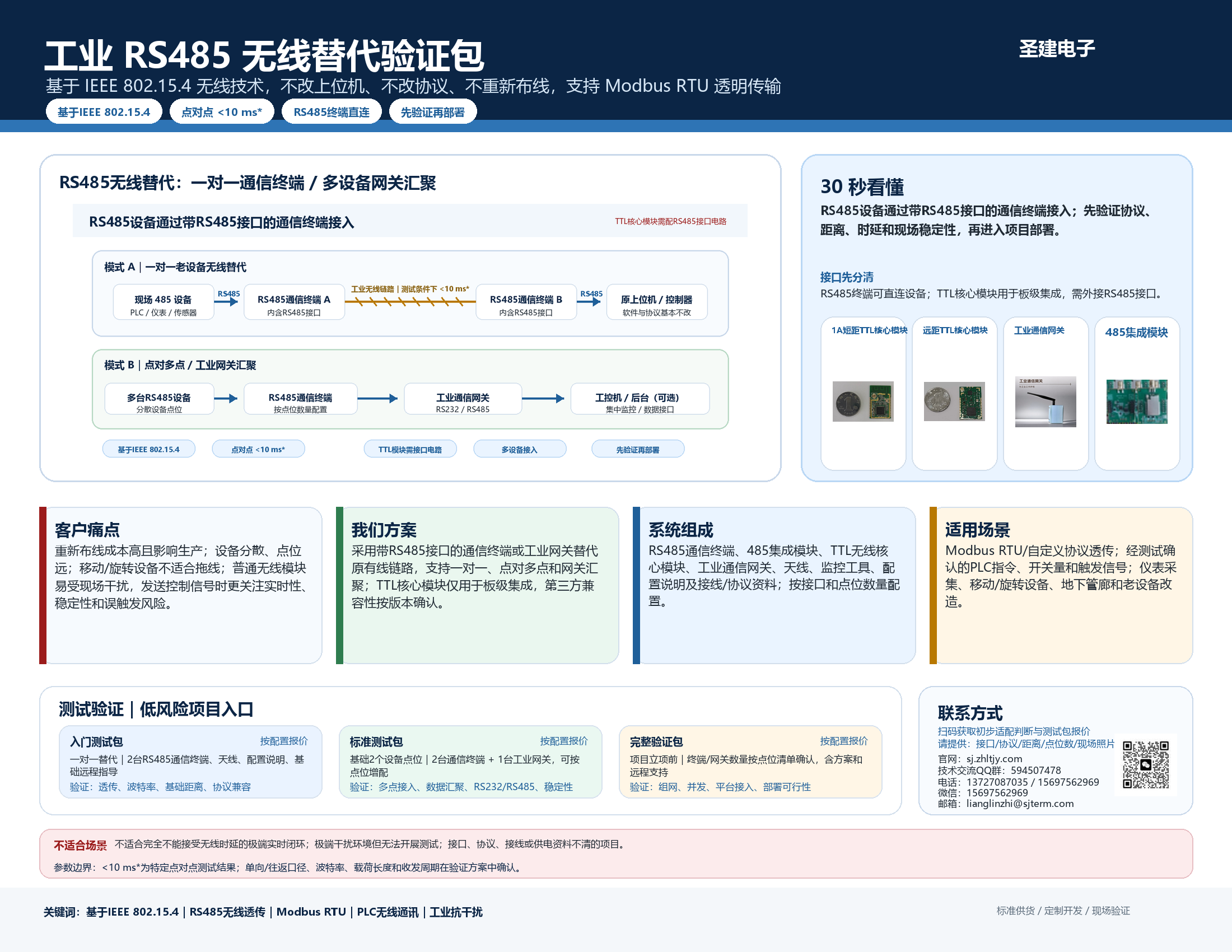Image resolution: width=1232 pixels, height=952 pixels.
Task: Click the 不适合场景 red label
Action: [x=80, y=846]
